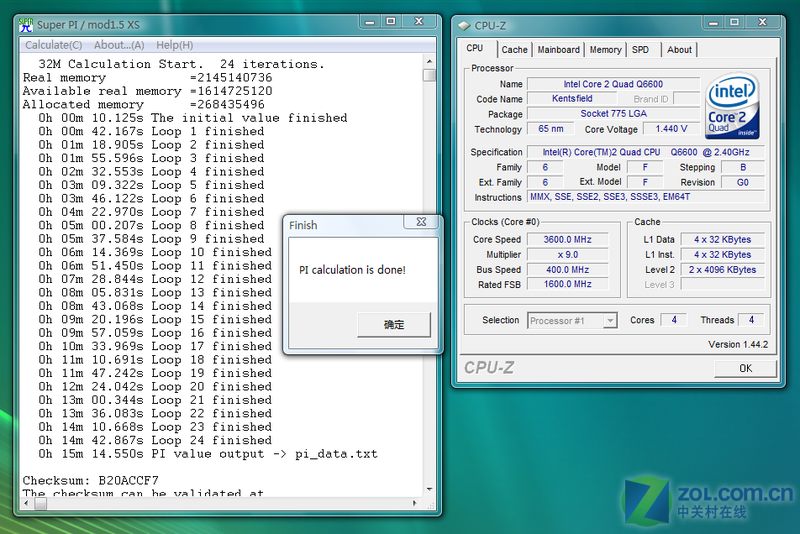Click the Name field 'Intel Core 2 Quad Q6600'
The width and height of the screenshot is (800, 534).
[613, 84]
